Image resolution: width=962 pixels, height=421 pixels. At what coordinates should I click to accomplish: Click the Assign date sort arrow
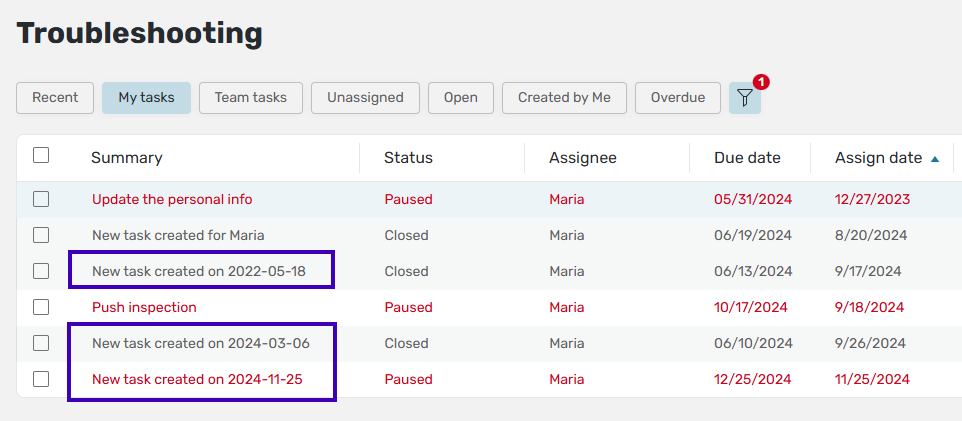point(935,158)
